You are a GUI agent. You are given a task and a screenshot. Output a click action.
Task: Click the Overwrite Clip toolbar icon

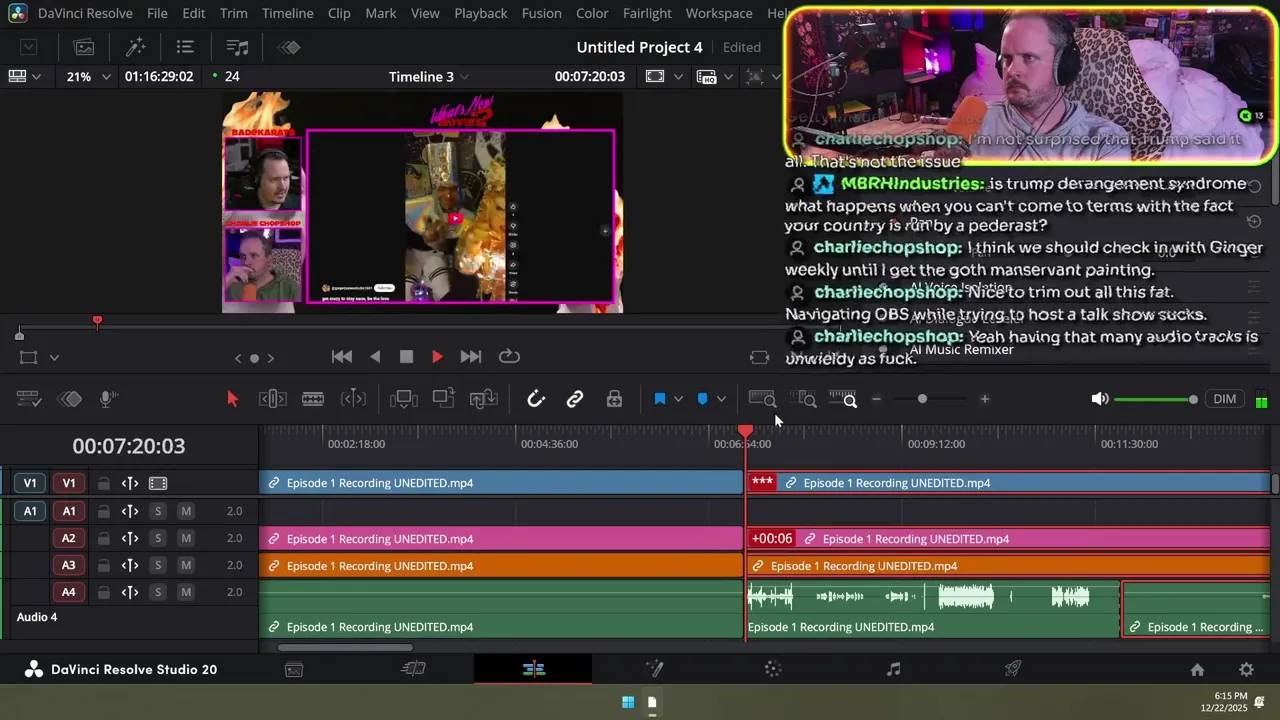pyautogui.click(x=444, y=399)
